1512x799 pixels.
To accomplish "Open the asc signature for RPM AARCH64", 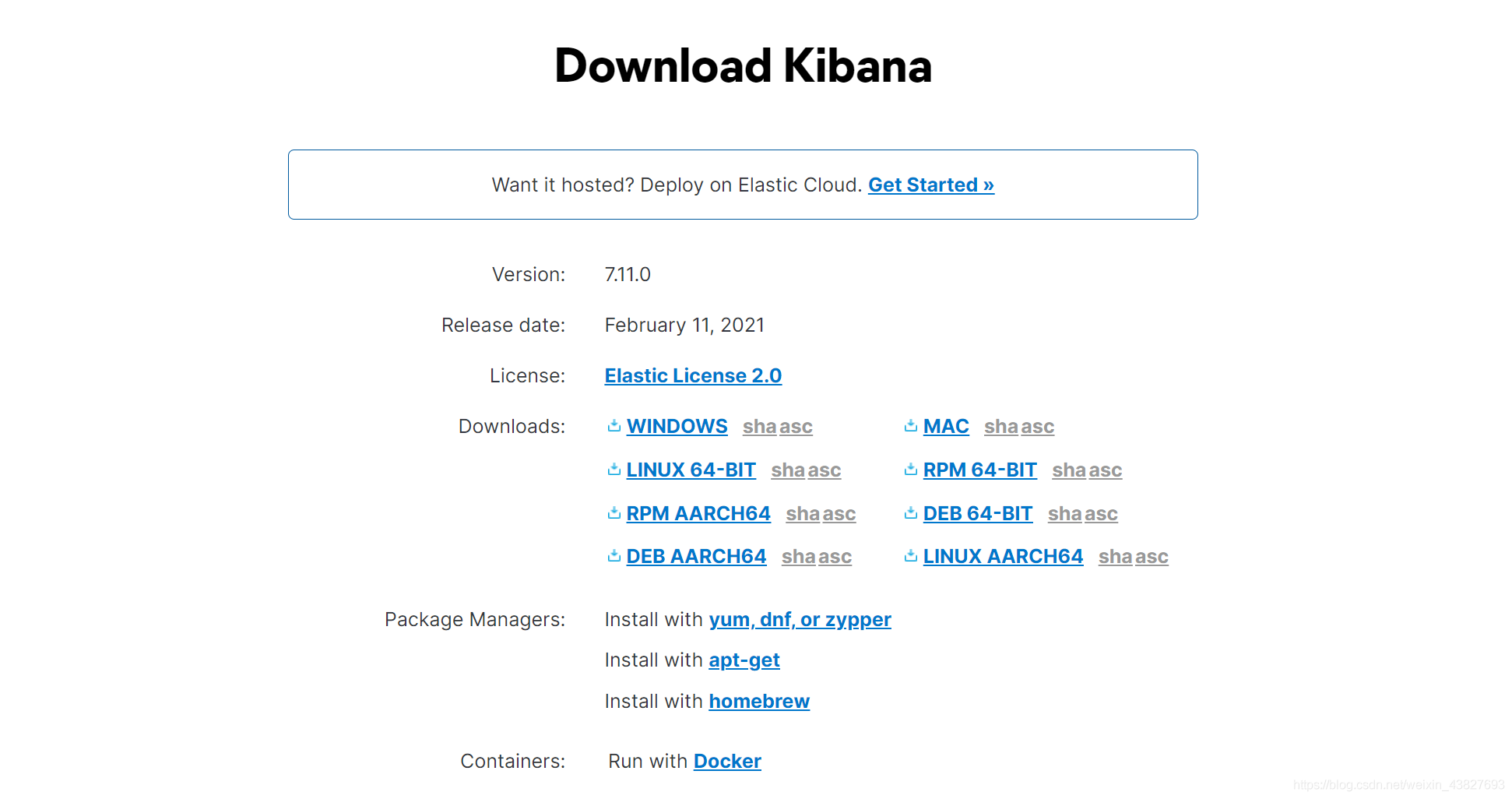I will coord(839,514).
